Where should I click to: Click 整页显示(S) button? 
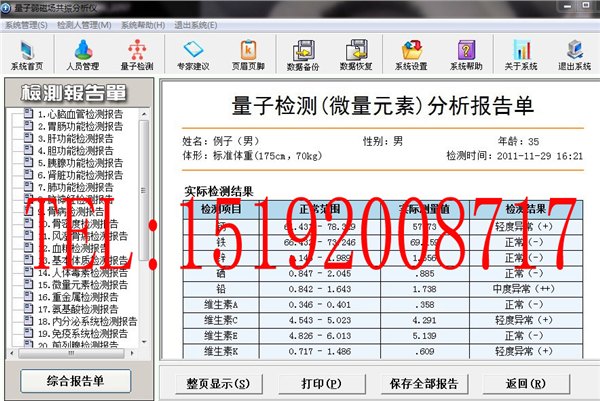218,384
